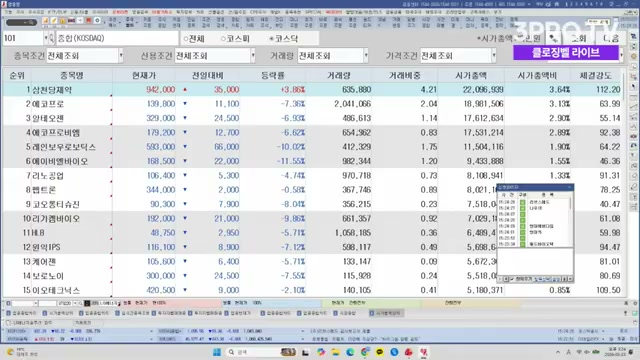The image size is (640, 360).
Task: Select the 이오테크닉스 stock name
Action: 56,290
